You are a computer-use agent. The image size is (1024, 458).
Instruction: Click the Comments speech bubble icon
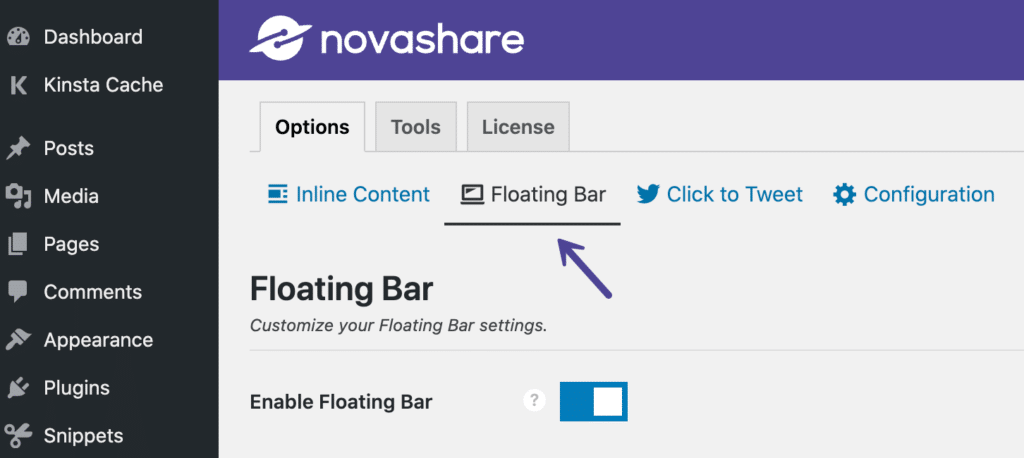click(x=18, y=292)
